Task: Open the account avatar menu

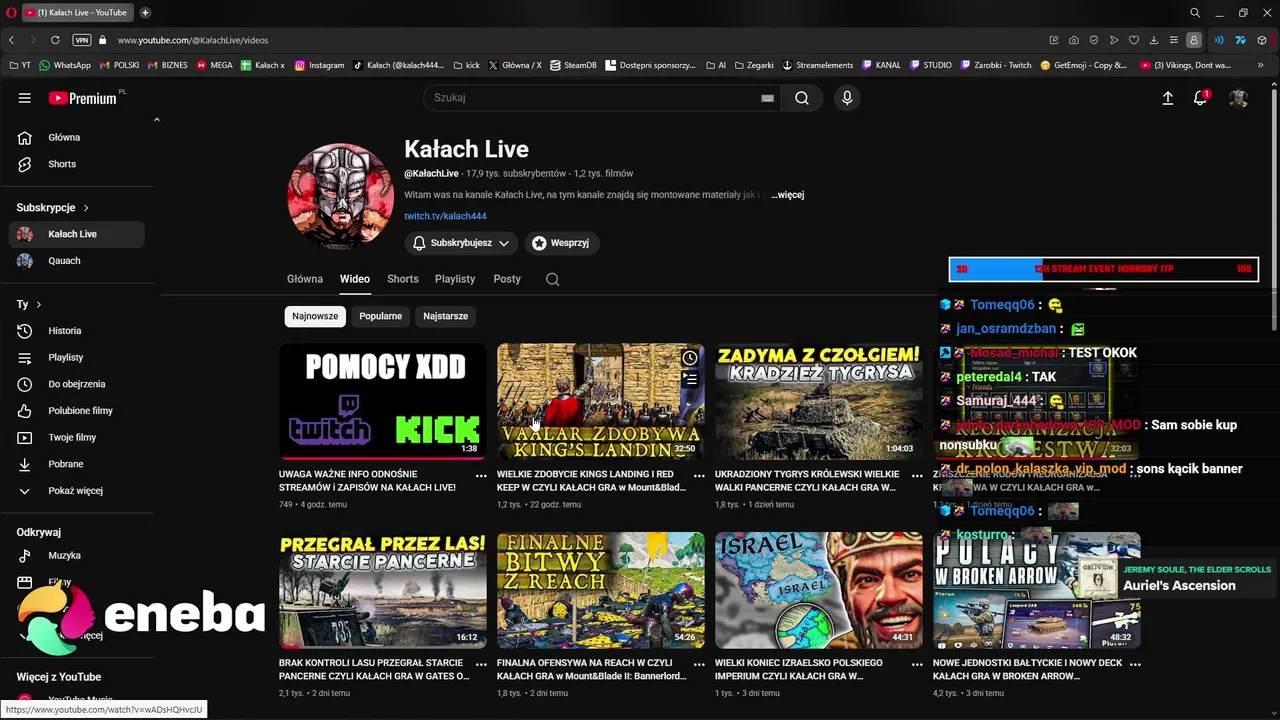Action: pos(1239,98)
